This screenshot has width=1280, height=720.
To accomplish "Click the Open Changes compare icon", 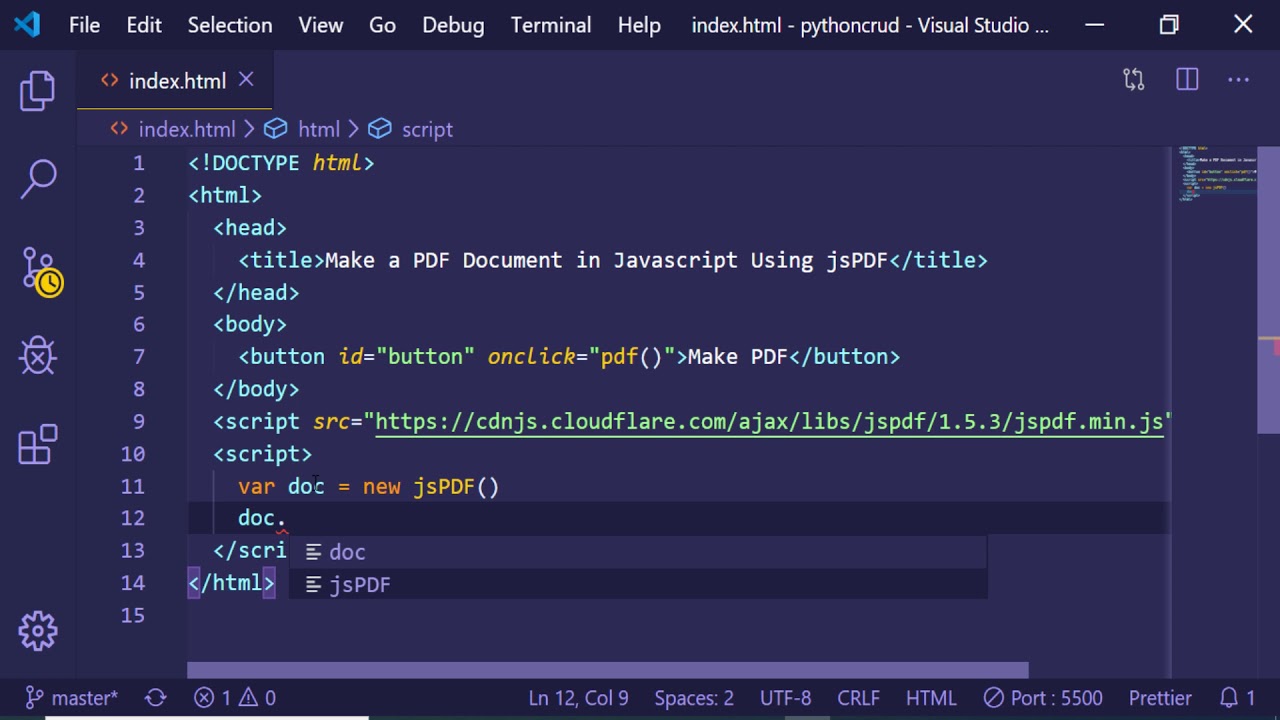I will [1133, 80].
